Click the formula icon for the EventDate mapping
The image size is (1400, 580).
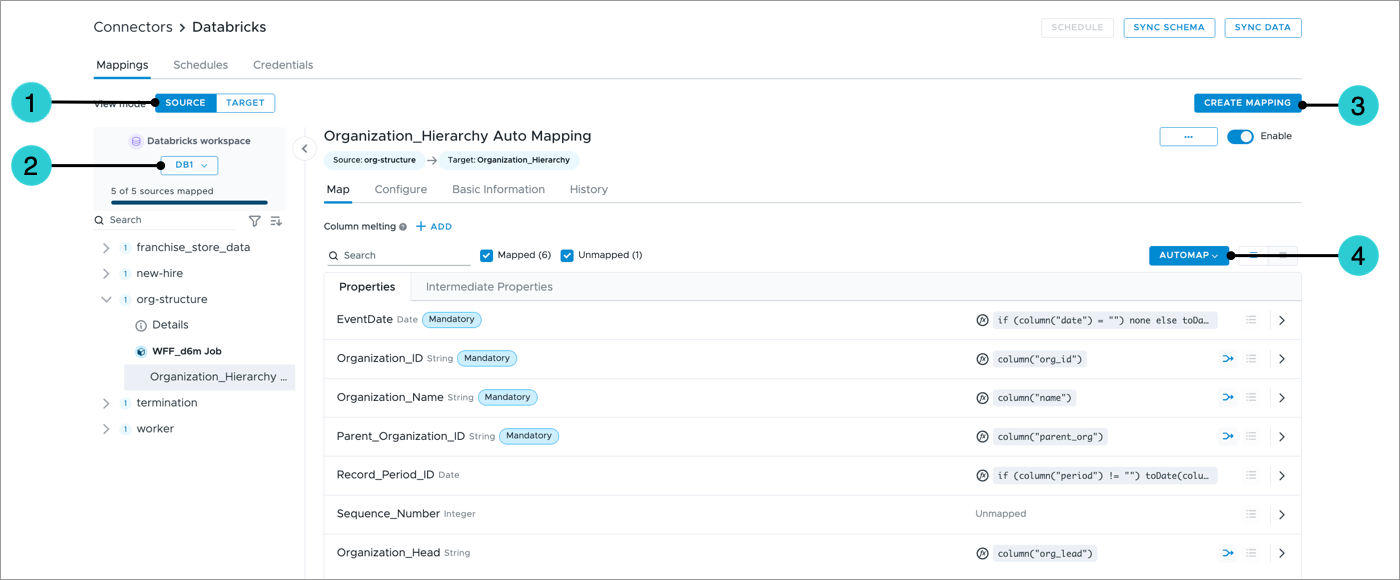pyautogui.click(x=982, y=320)
